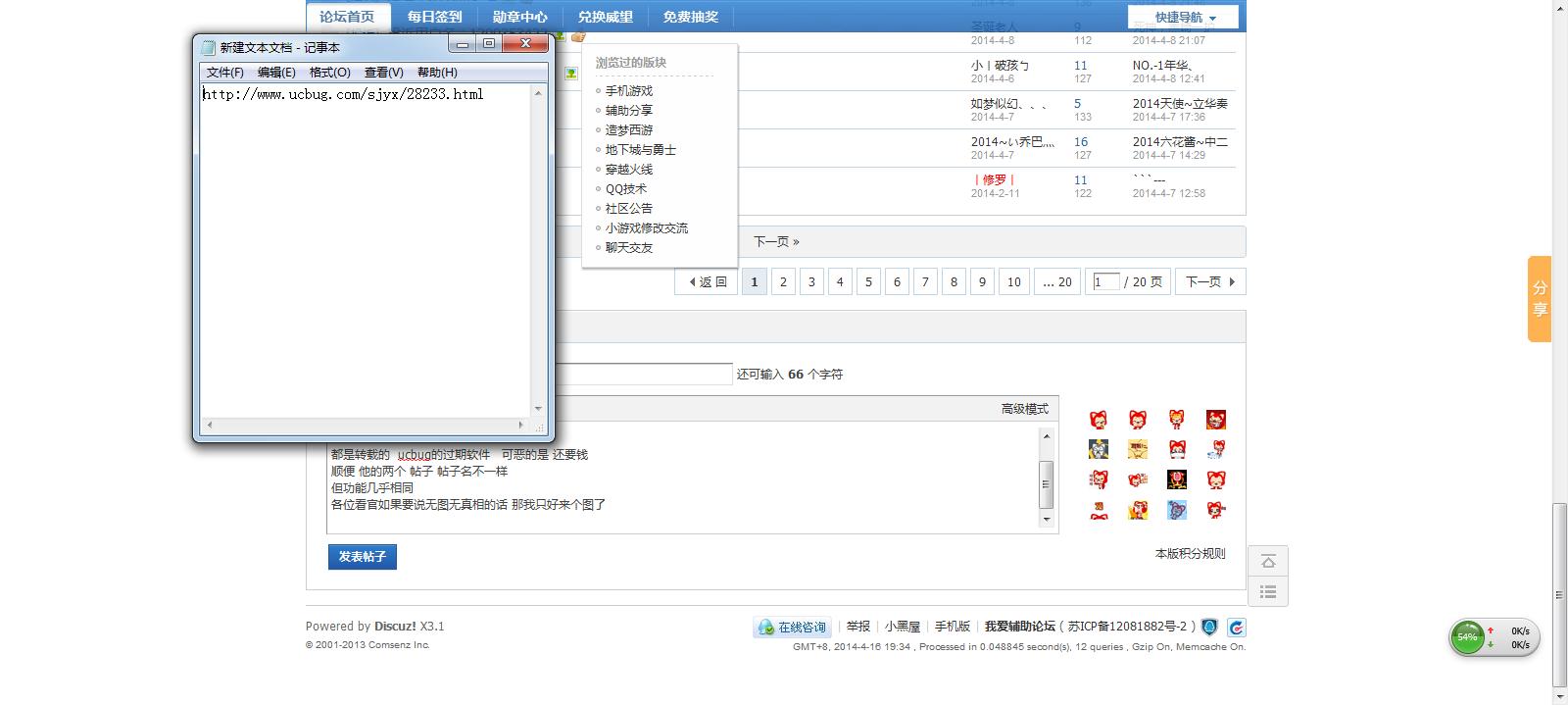
Task: Click the thread list icon below back-to-top
Action: 1268,591
